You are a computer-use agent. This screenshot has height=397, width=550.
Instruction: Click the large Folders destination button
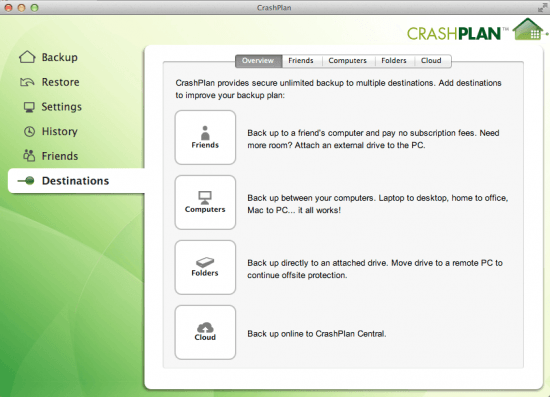tap(205, 267)
